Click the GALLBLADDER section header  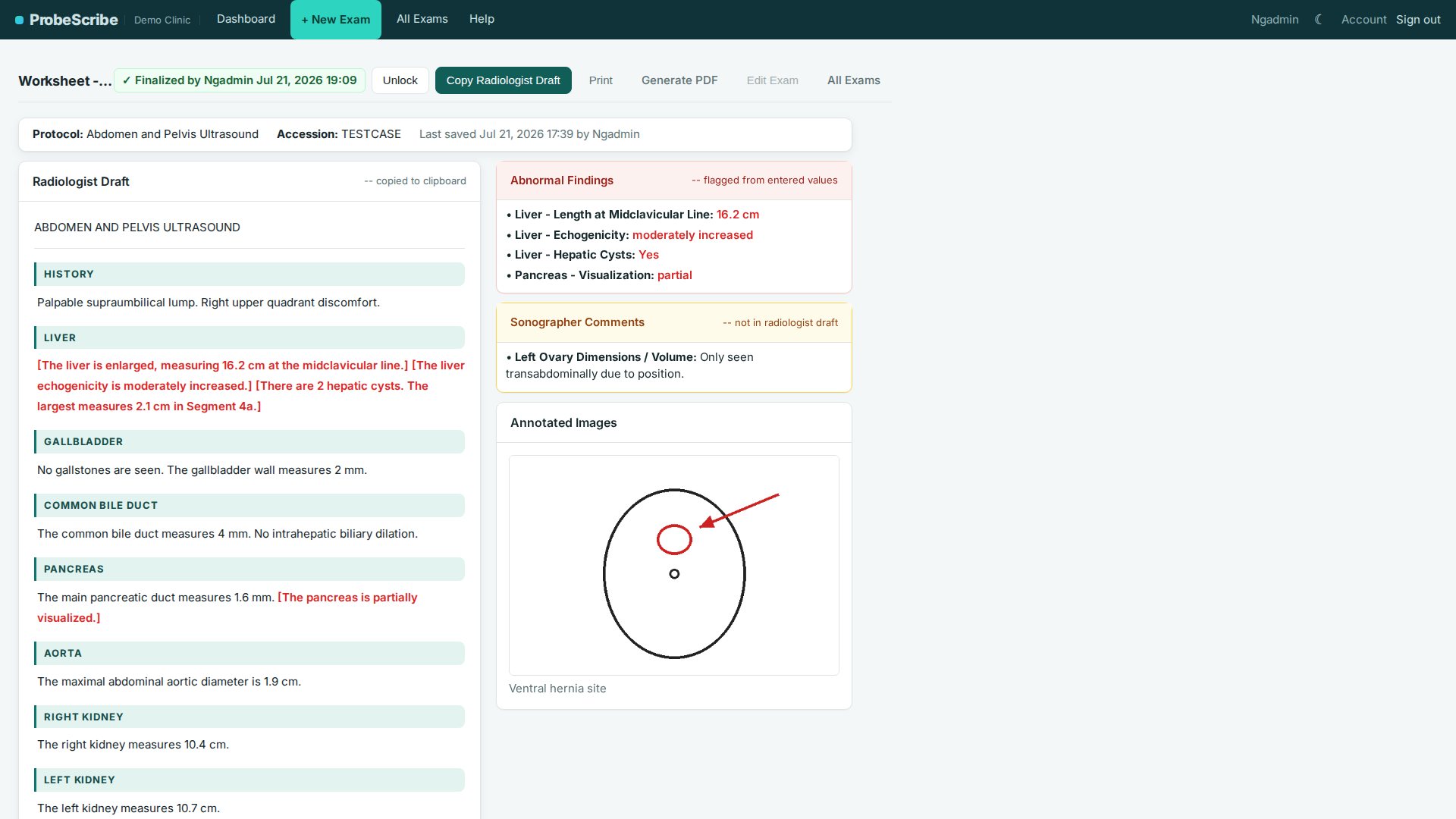pyautogui.click(x=249, y=441)
